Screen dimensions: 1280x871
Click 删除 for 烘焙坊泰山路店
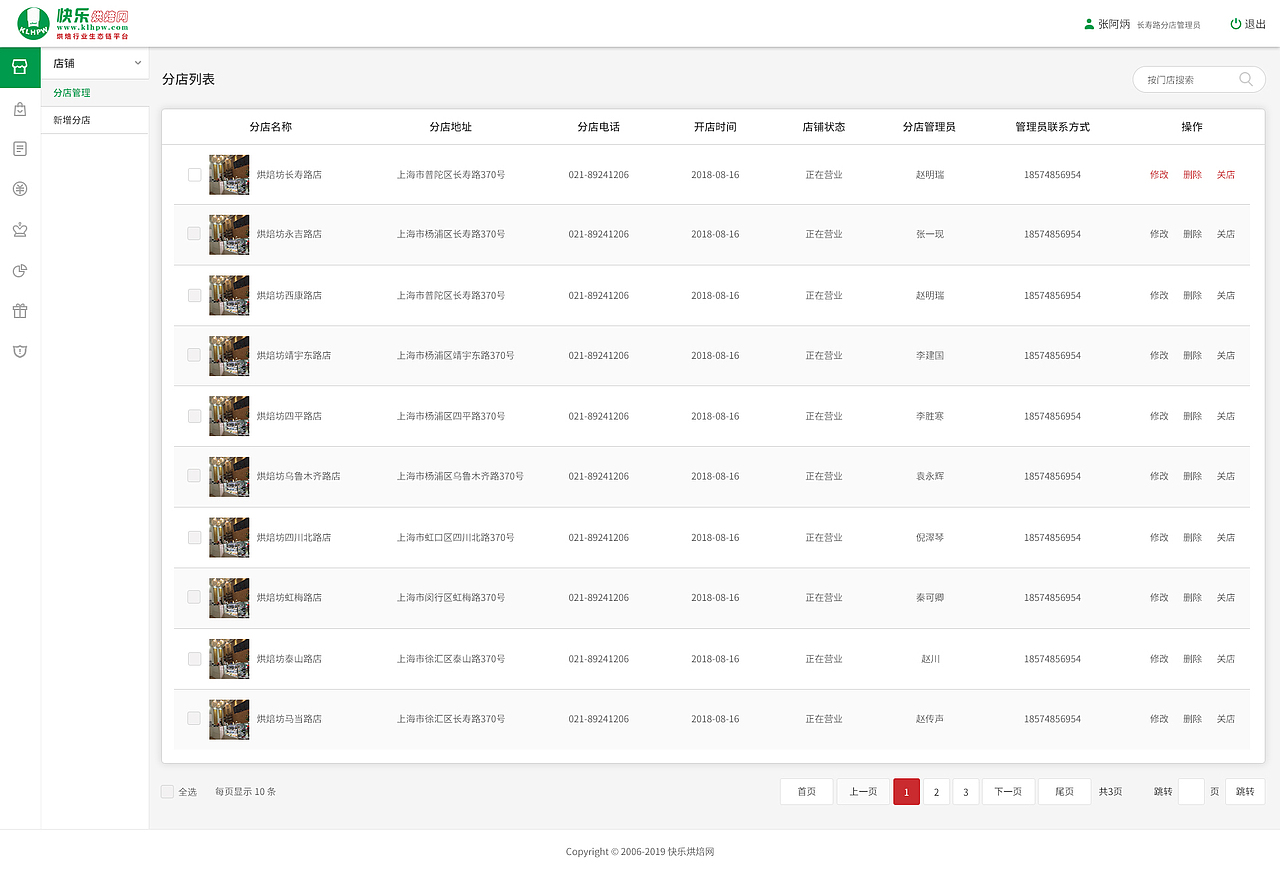[x=1192, y=659]
